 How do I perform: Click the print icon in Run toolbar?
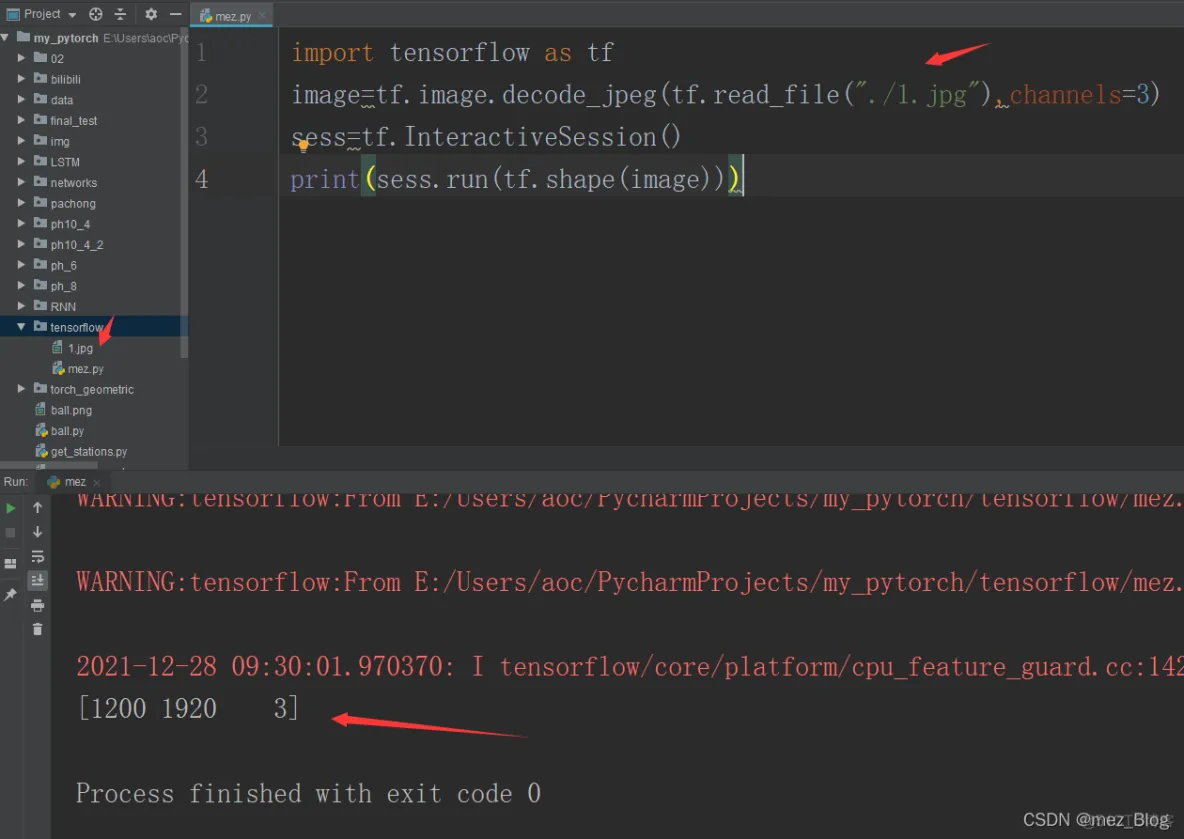pyautogui.click(x=37, y=606)
